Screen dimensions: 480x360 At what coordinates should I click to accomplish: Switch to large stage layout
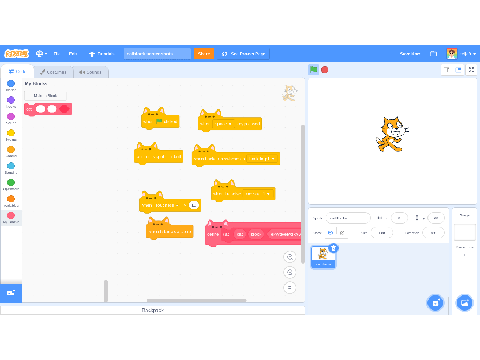[x=459, y=70]
